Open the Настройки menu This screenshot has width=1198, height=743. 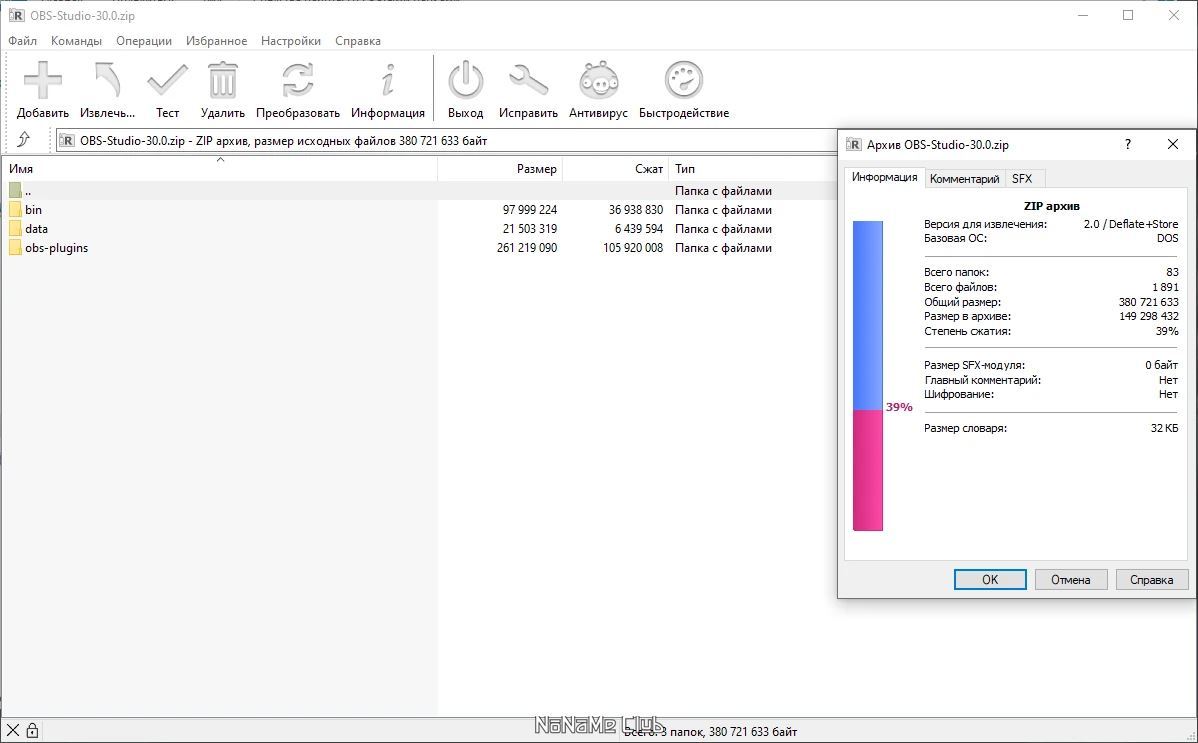291,41
